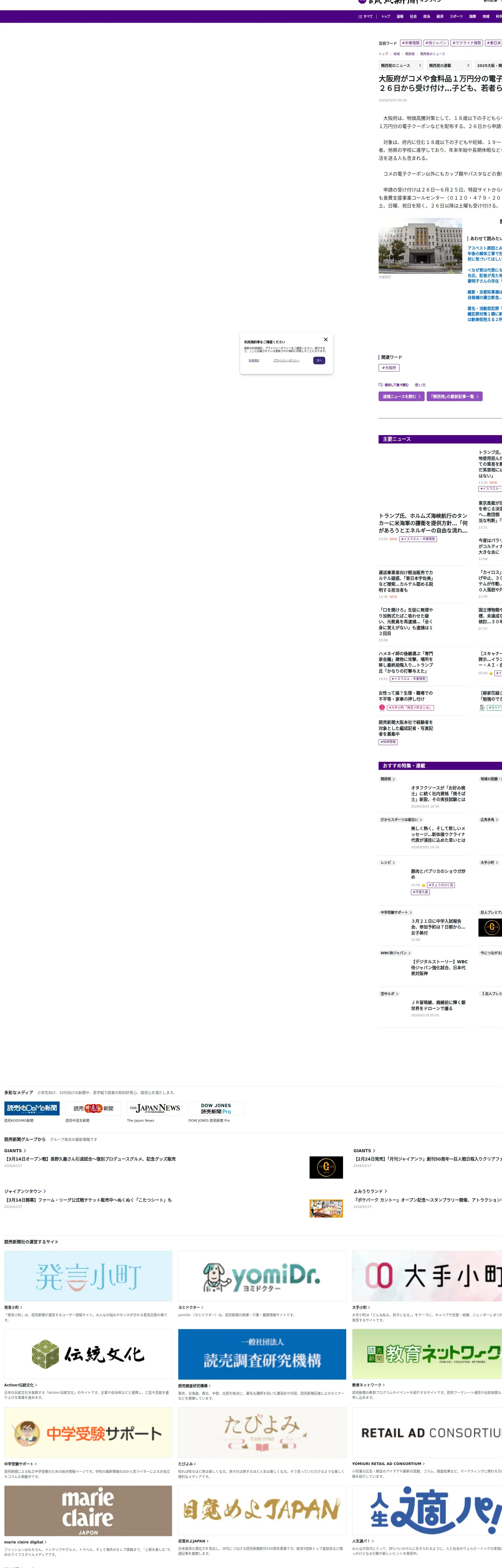Click the #きょうのひと皿 tag

click(441, 885)
